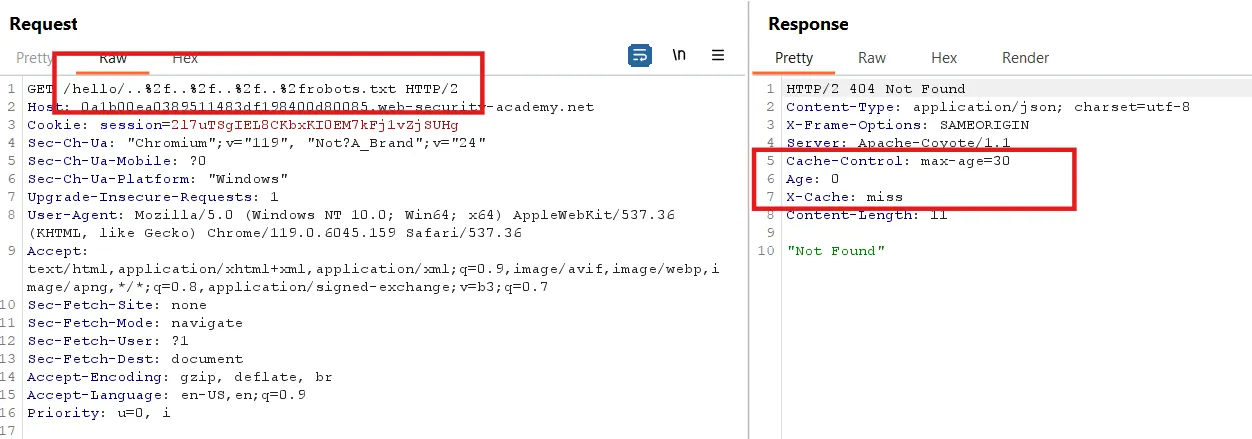This screenshot has height=439, width=1252.
Task: Click the "Not Found" response body text
Action: coord(835,251)
